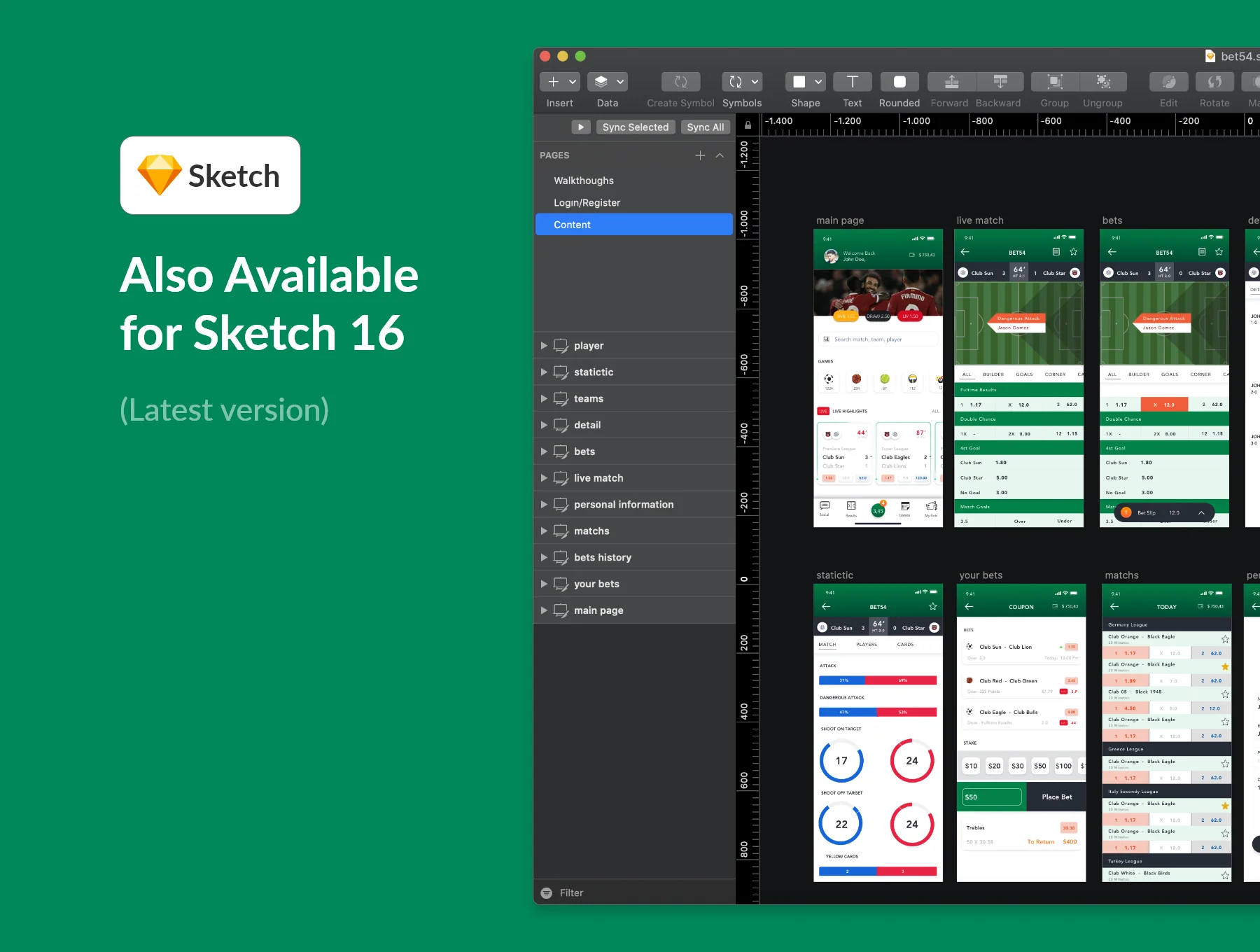Open the Data layers icon
Screen dimensions: 1260x952
601,82
